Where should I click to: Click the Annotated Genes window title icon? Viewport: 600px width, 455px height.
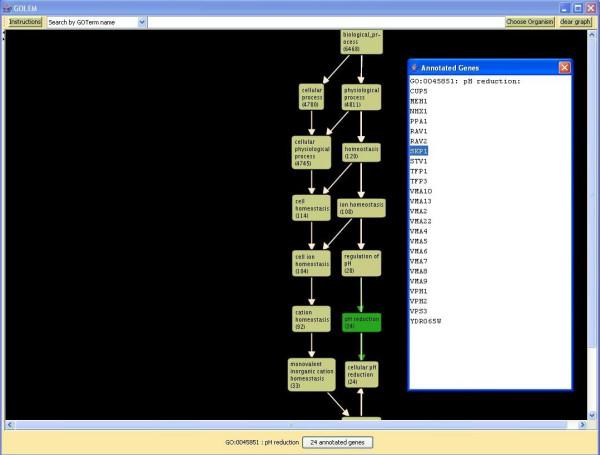(x=416, y=67)
